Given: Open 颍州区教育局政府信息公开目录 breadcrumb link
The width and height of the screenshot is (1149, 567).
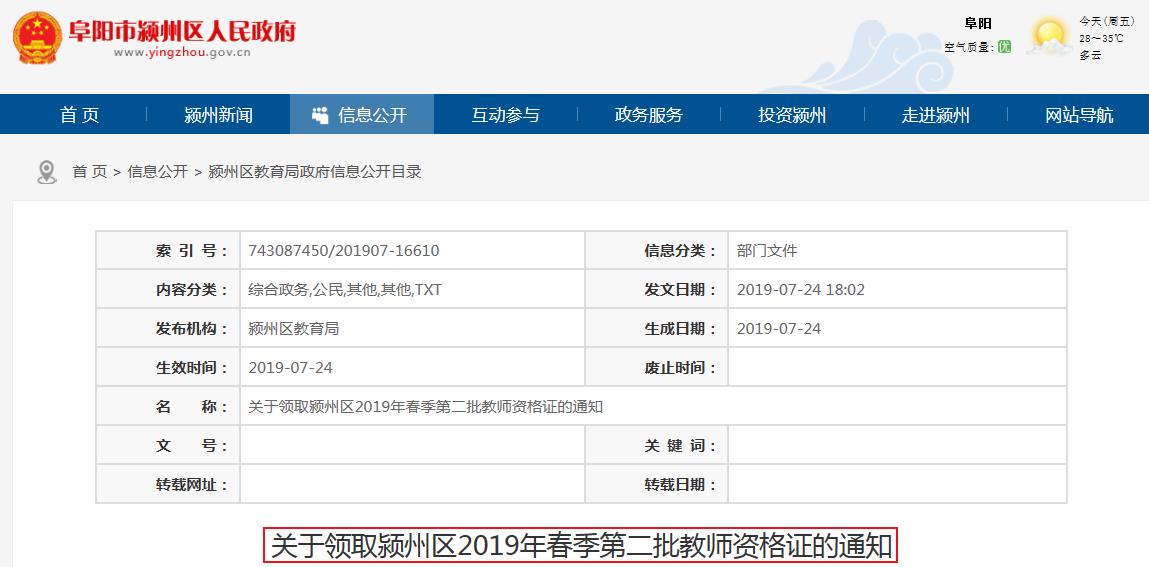Looking at the screenshot, I should coord(314,172).
